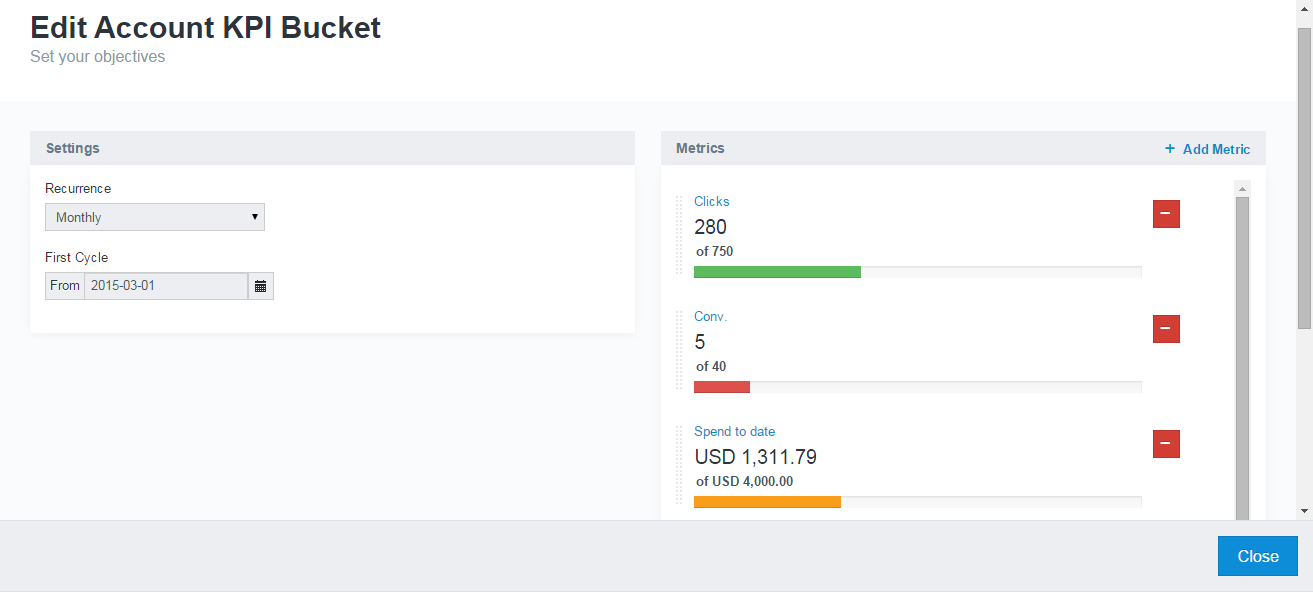Image resolution: width=1313 pixels, height=592 pixels.
Task: Open the Recurrence Monthly dropdown
Action: (155, 217)
